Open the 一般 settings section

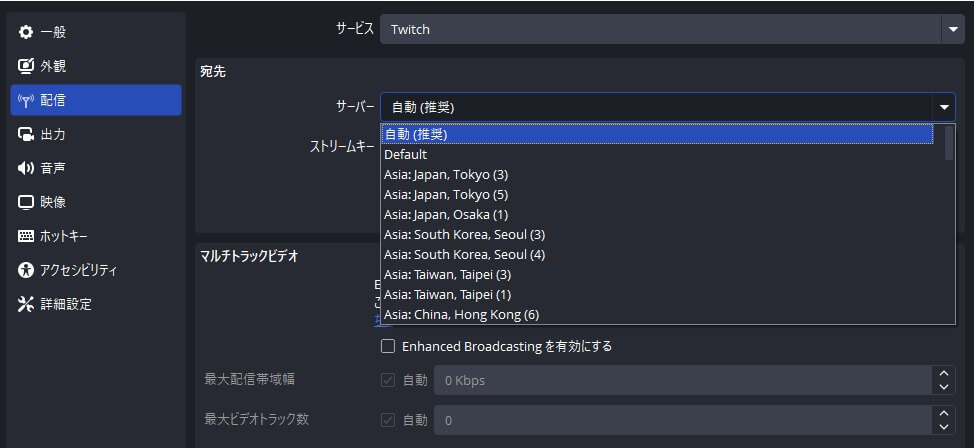coord(96,32)
